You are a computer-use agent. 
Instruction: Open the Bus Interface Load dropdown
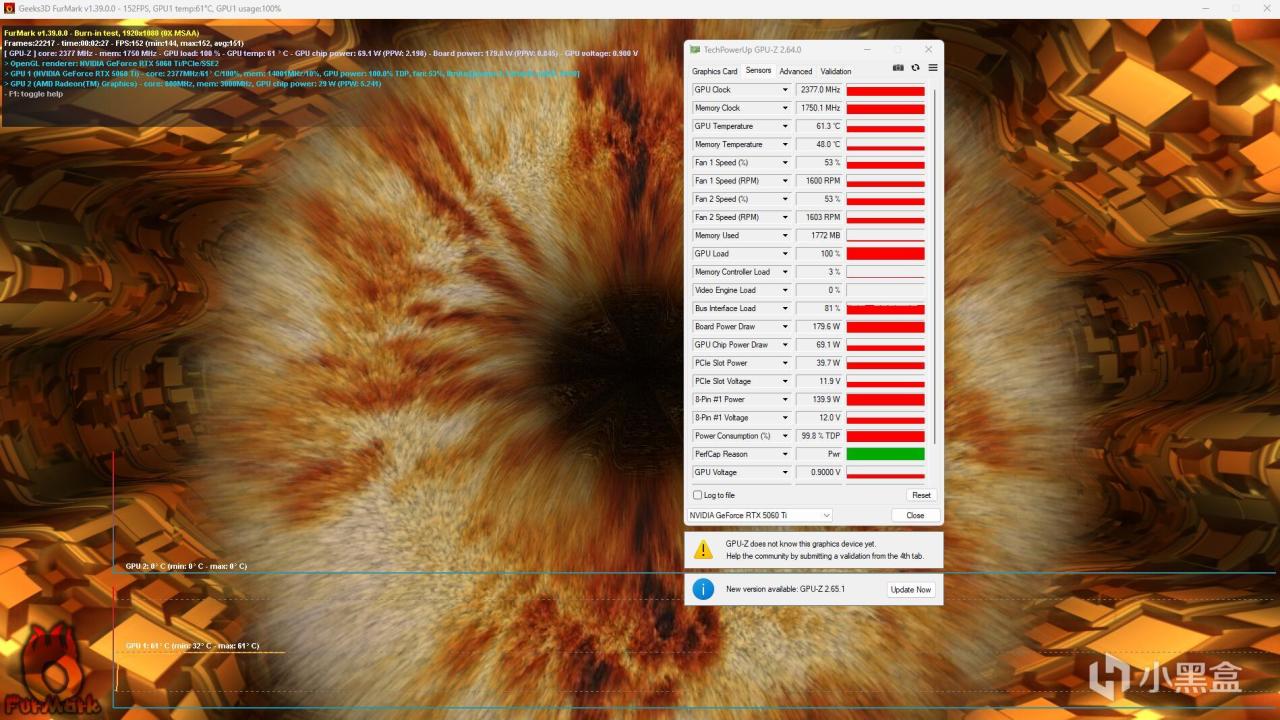[785, 308]
